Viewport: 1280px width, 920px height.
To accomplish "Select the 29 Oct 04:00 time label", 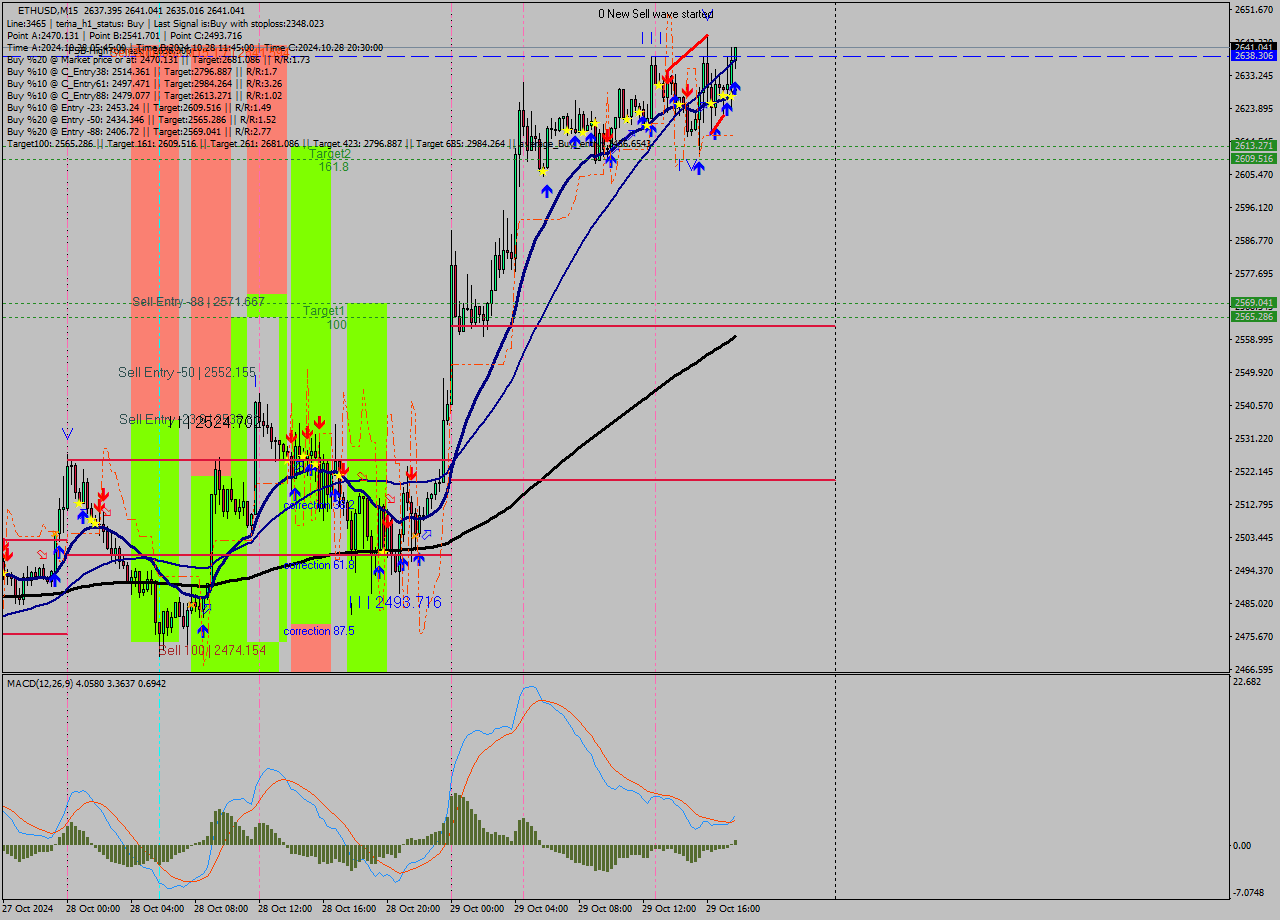I will [541, 909].
